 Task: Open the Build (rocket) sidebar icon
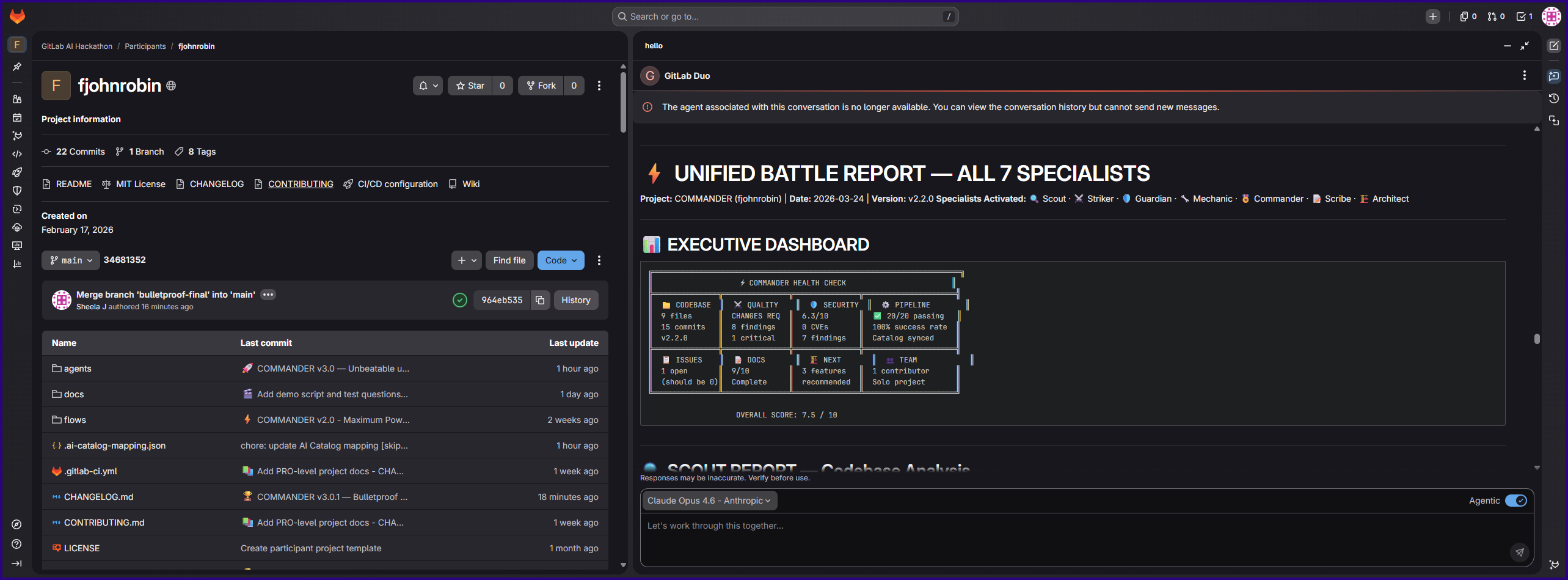[x=17, y=172]
